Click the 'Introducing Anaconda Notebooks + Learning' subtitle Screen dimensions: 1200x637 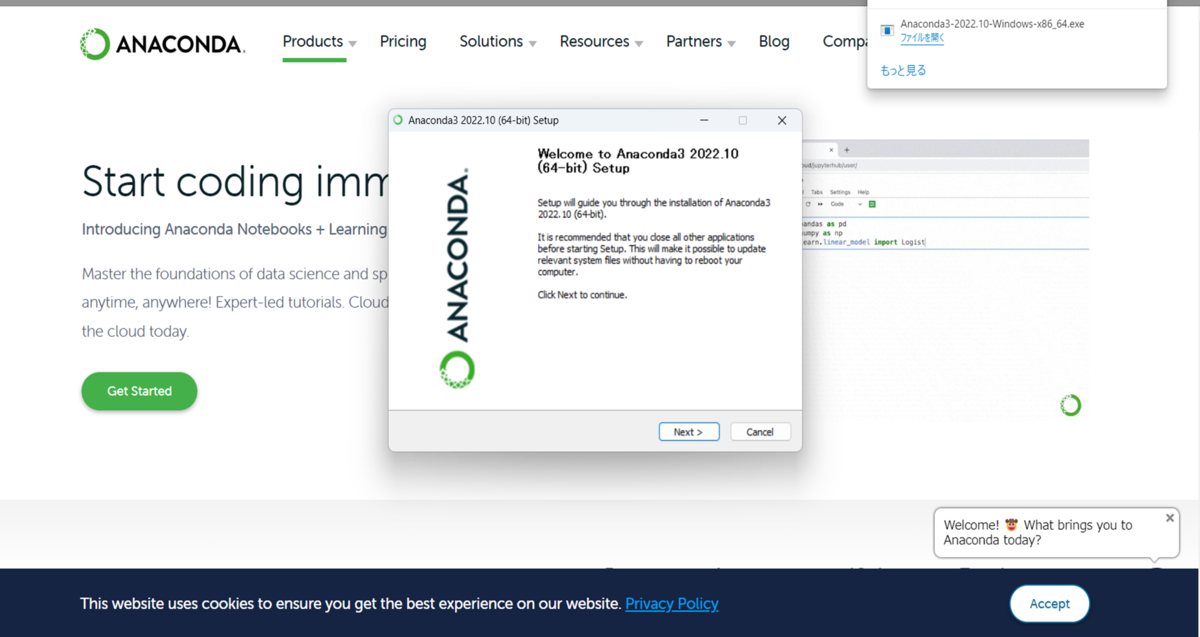tap(235, 229)
